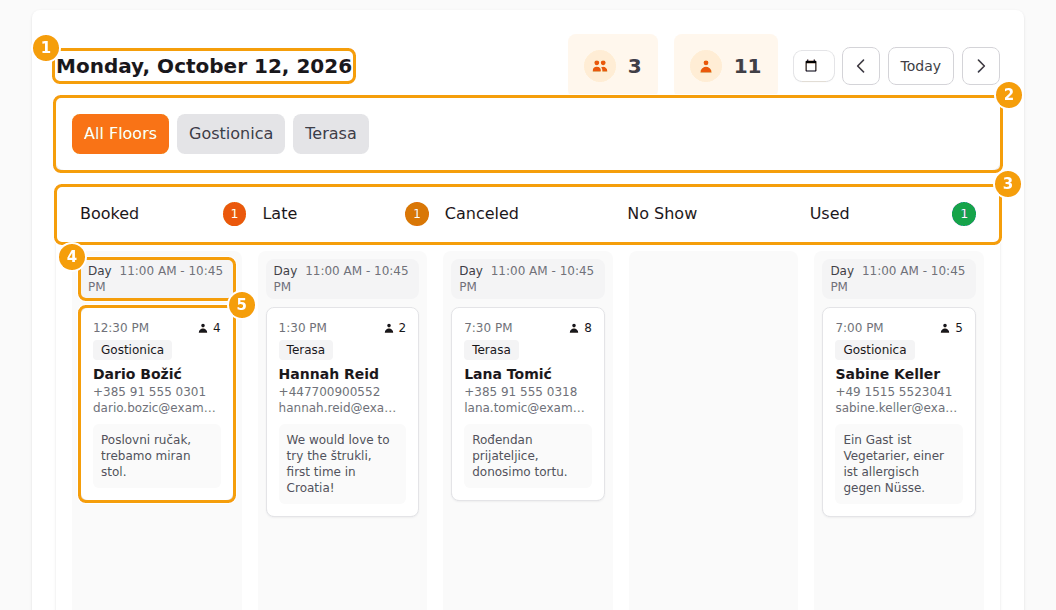Click note "Ein Gast ist Vegetarier"
The height and width of the screenshot is (610, 1056).
(x=899, y=464)
